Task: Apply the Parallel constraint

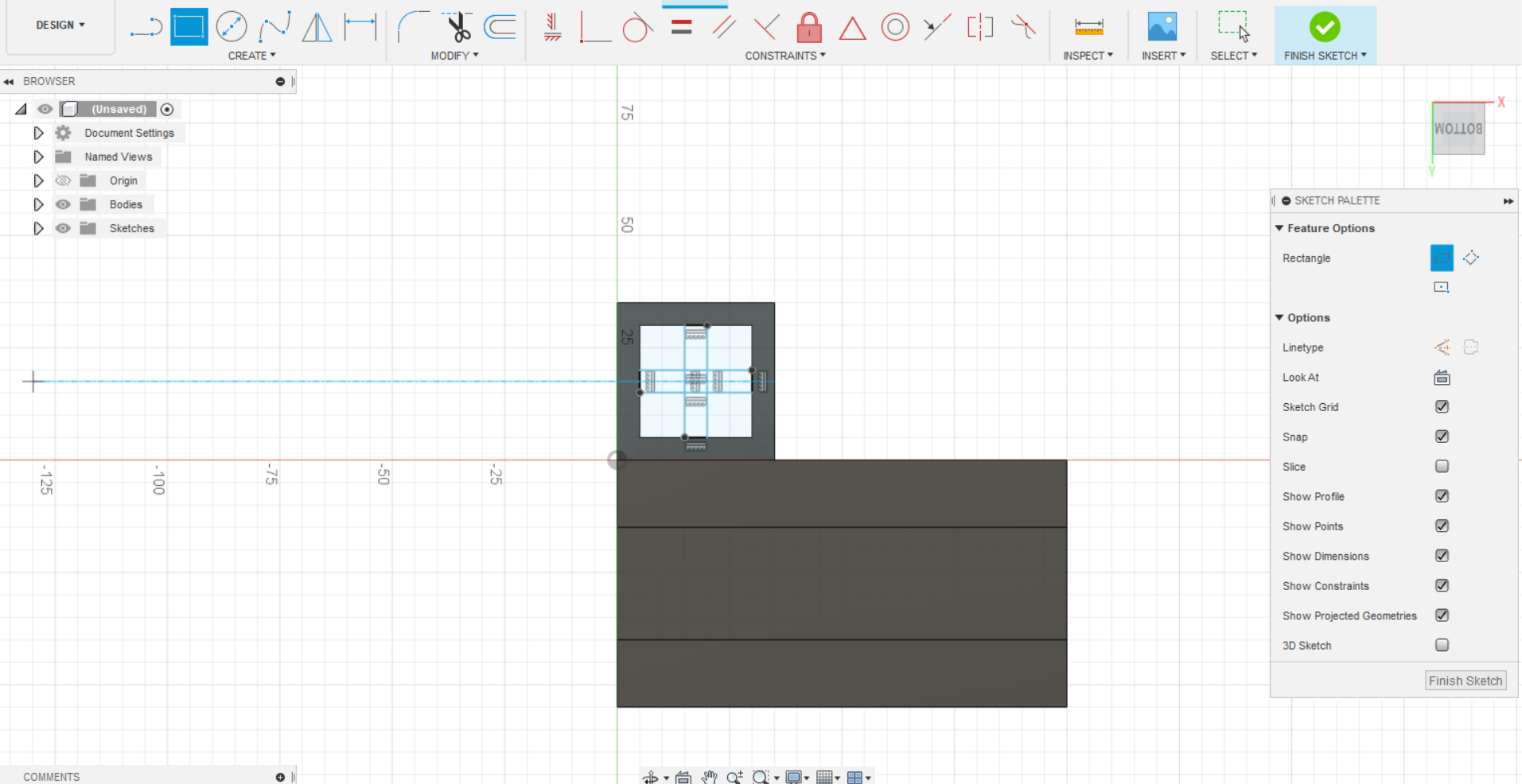Action: click(x=724, y=27)
